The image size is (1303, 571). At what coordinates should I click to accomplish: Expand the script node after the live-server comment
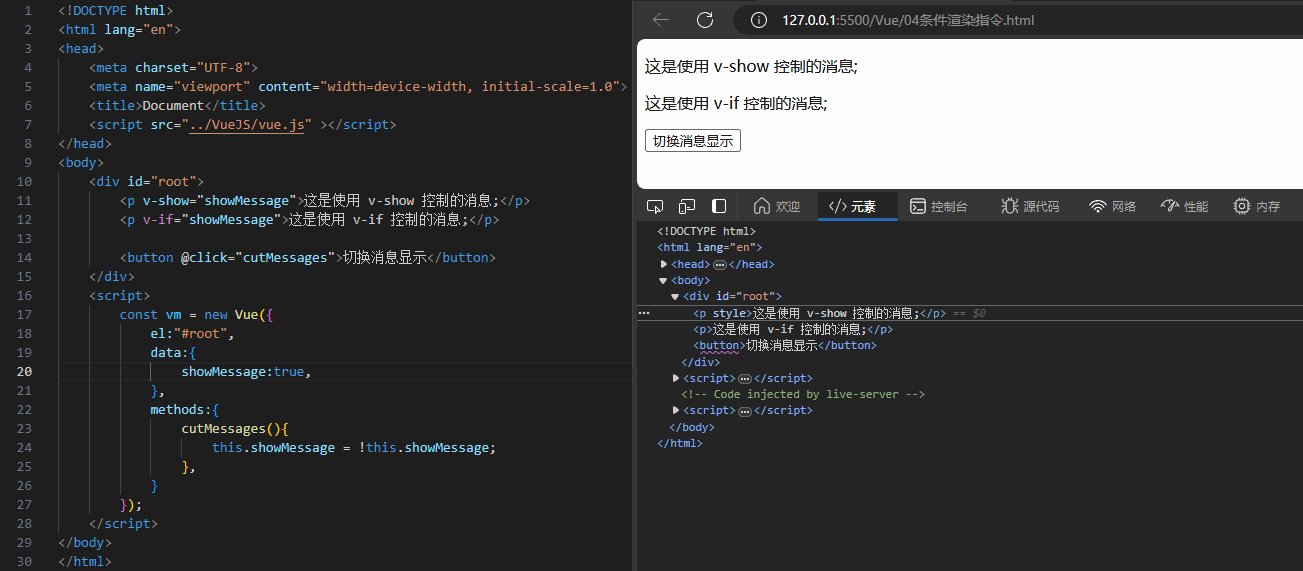tap(677, 410)
